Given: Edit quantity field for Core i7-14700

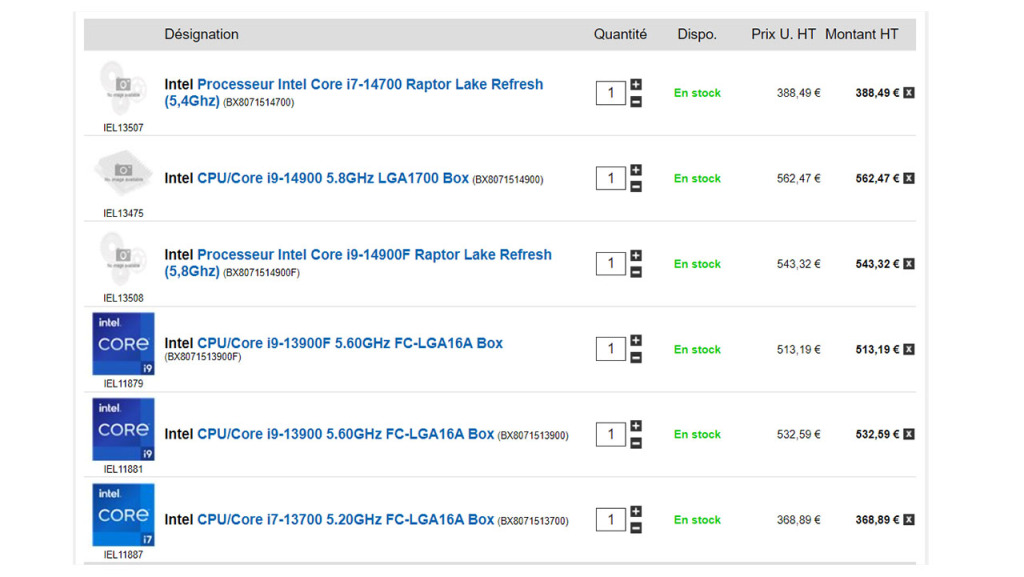Looking at the screenshot, I should coord(611,93).
